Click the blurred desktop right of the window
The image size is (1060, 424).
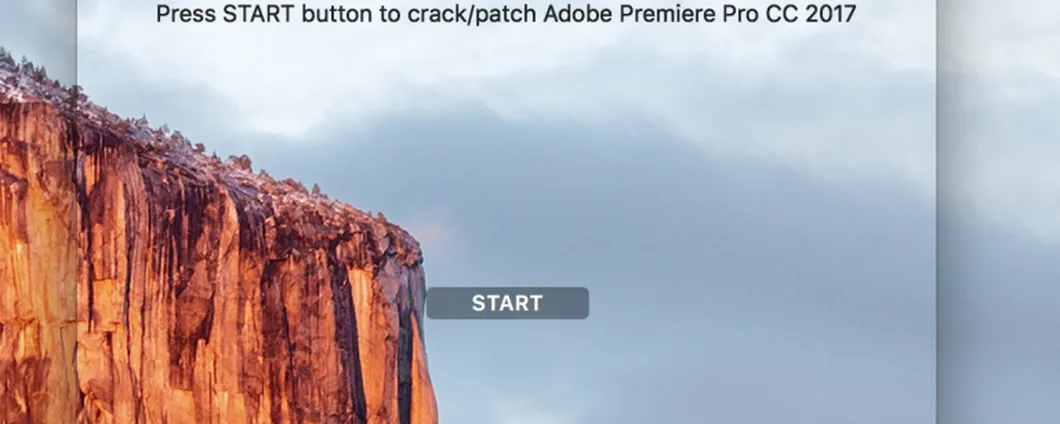pyautogui.click(x=999, y=212)
